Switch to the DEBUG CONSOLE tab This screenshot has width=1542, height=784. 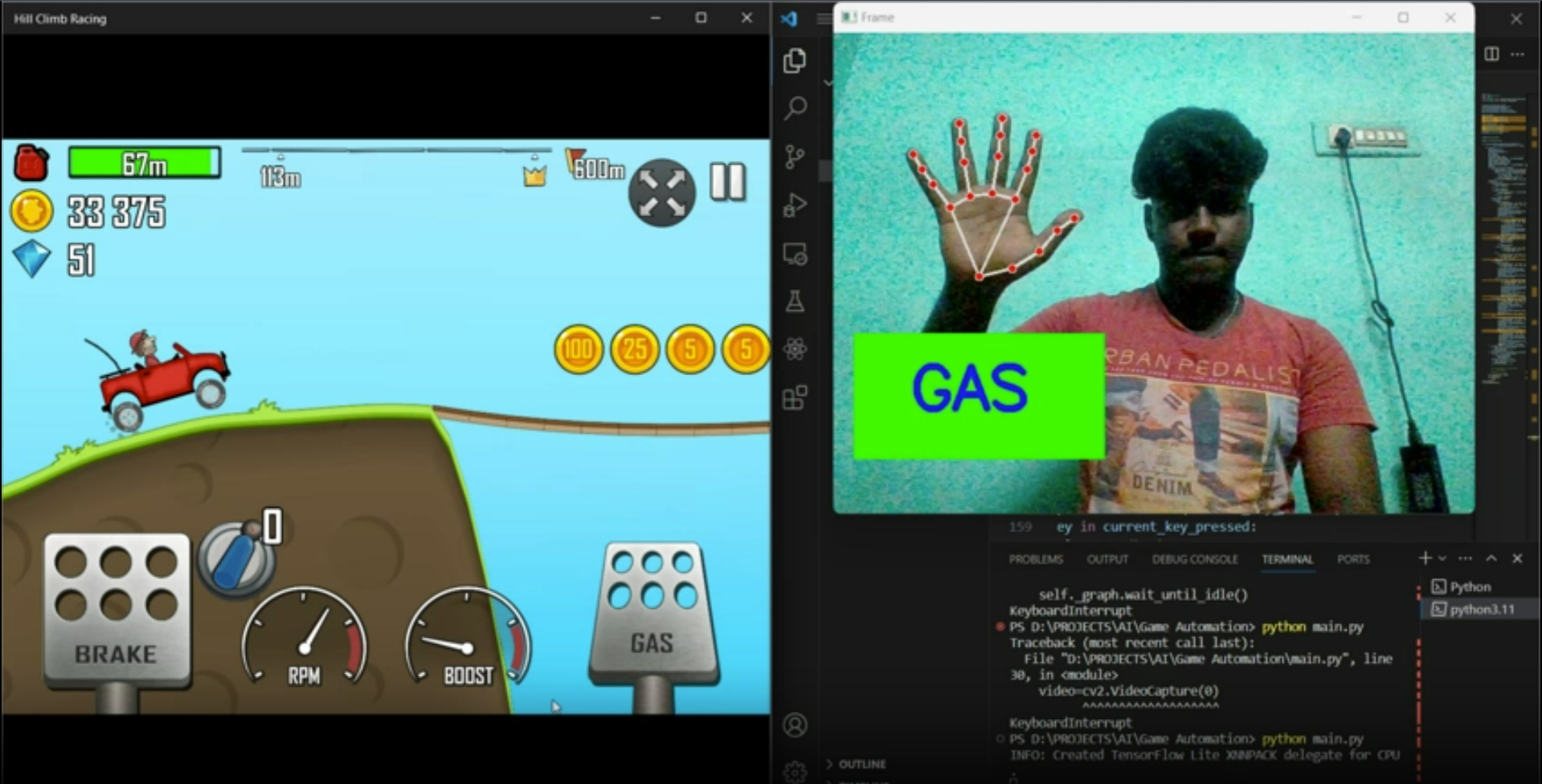click(x=1194, y=559)
